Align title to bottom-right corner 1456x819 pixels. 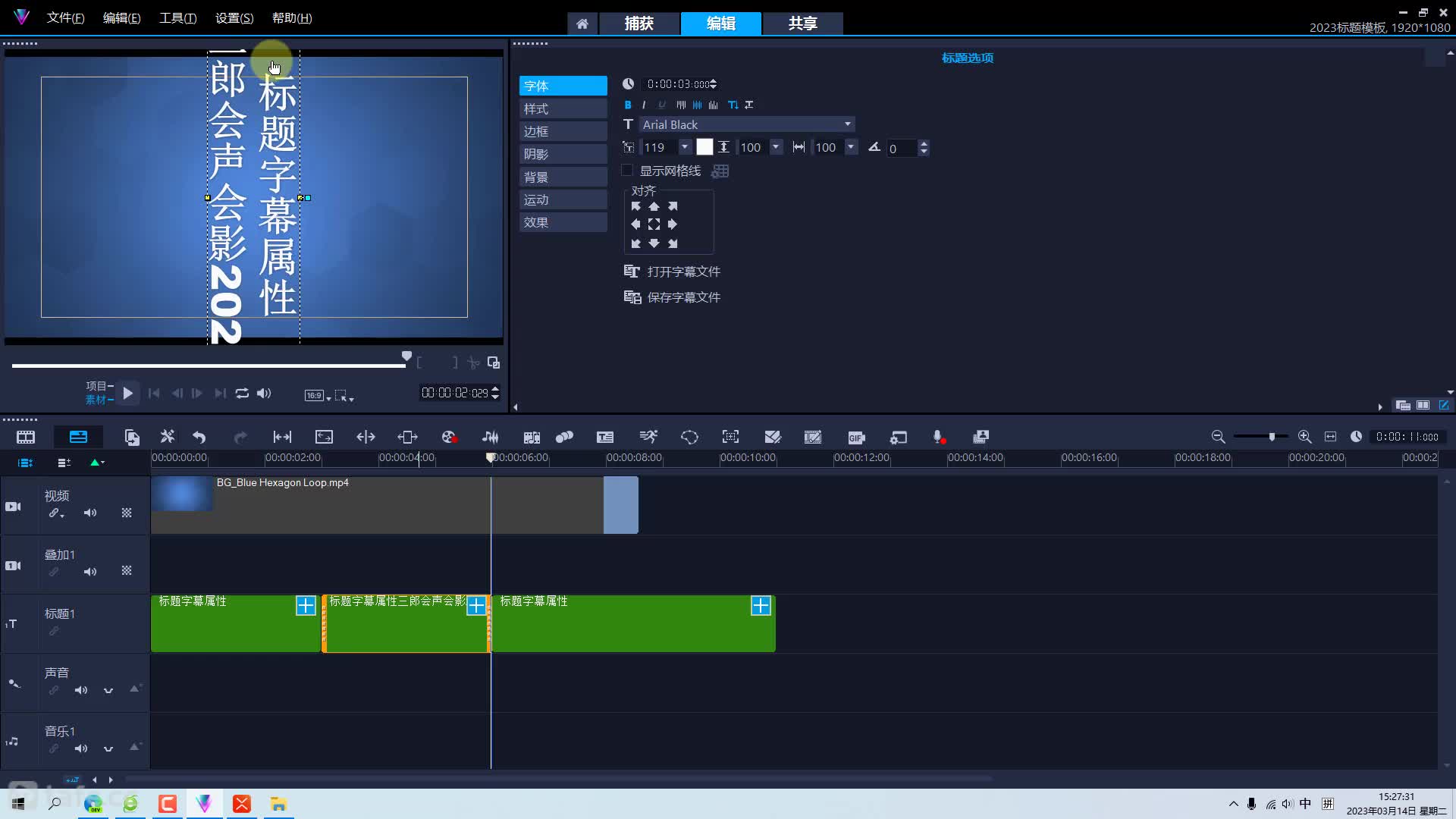point(673,243)
